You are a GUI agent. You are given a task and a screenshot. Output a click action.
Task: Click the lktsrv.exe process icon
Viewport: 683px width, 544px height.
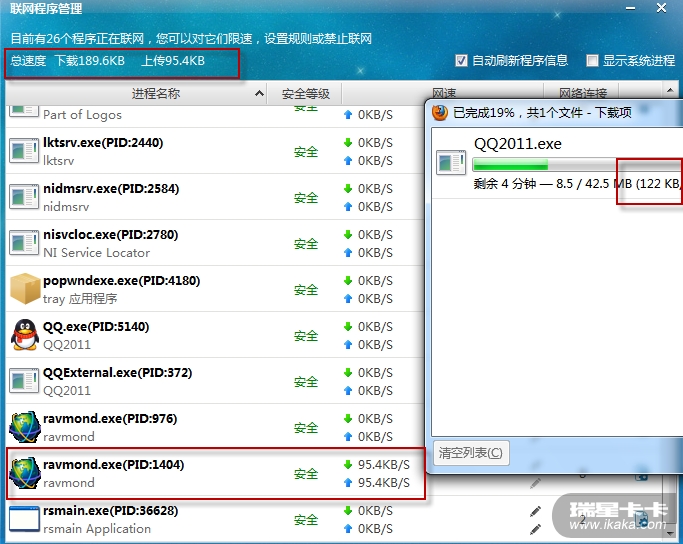tap(24, 151)
